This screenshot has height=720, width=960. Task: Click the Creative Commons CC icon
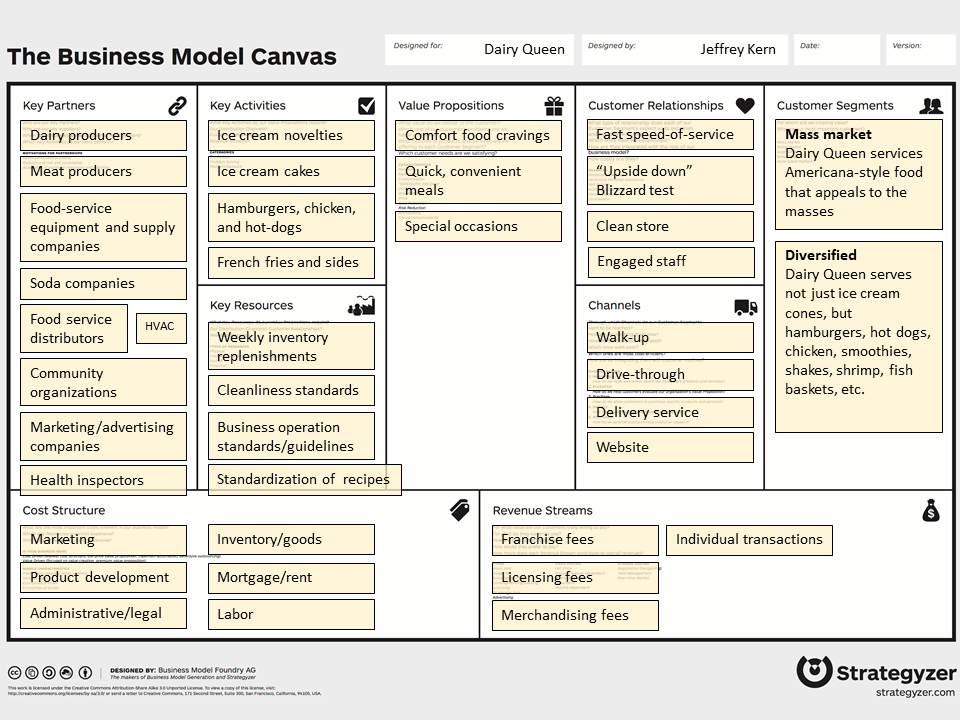(x=15, y=670)
